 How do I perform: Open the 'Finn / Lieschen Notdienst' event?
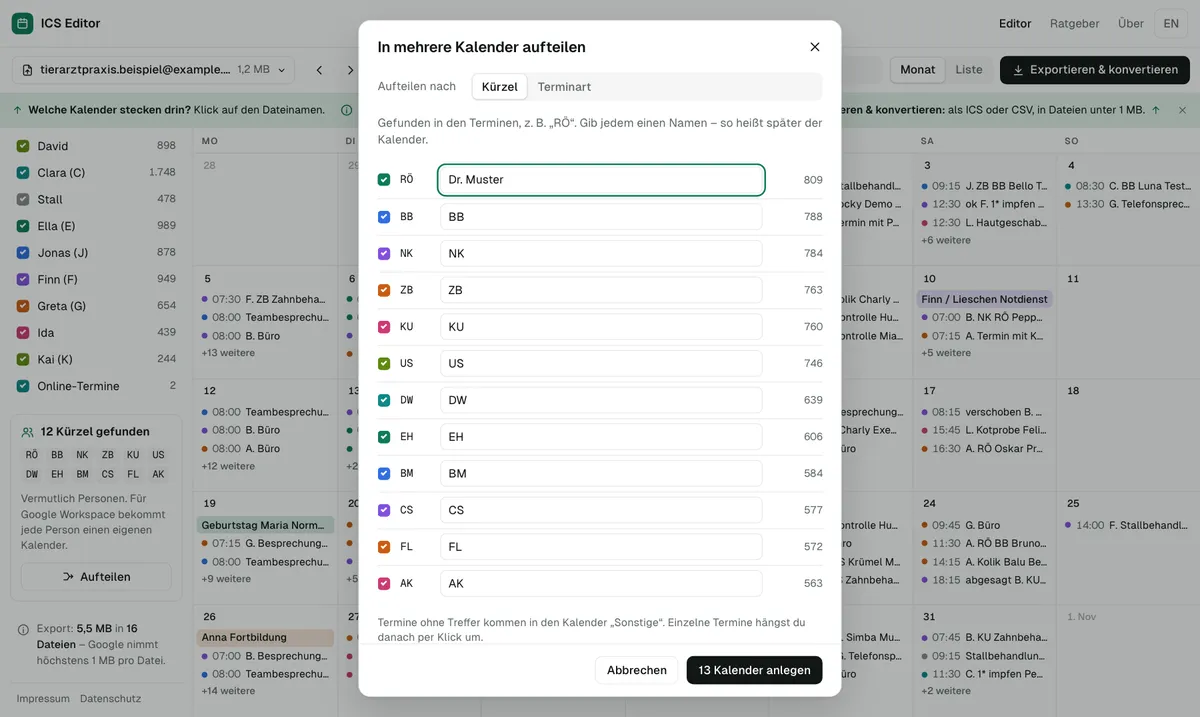pyautogui.click(x=985, y=299)
